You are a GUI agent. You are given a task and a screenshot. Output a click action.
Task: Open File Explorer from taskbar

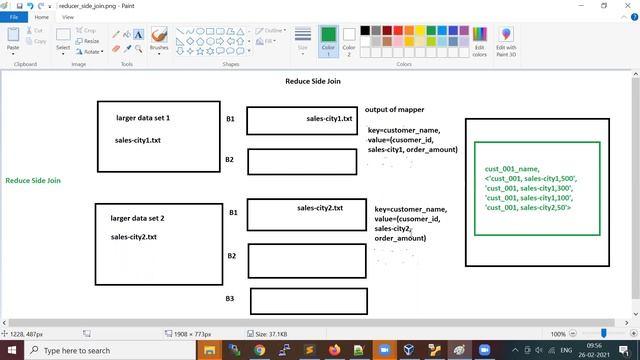(209, 350)
